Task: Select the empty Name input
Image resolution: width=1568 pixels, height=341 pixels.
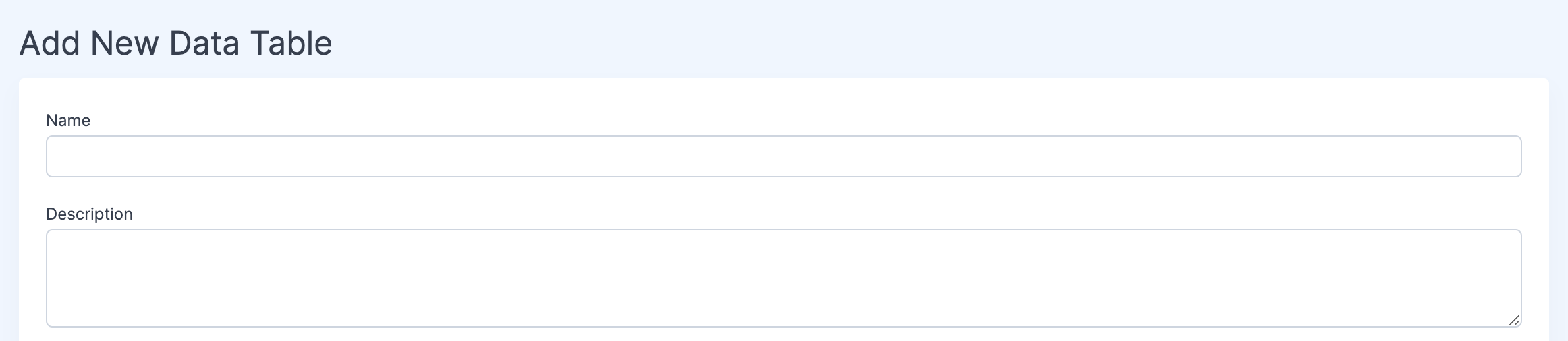Action: [783, 156]
